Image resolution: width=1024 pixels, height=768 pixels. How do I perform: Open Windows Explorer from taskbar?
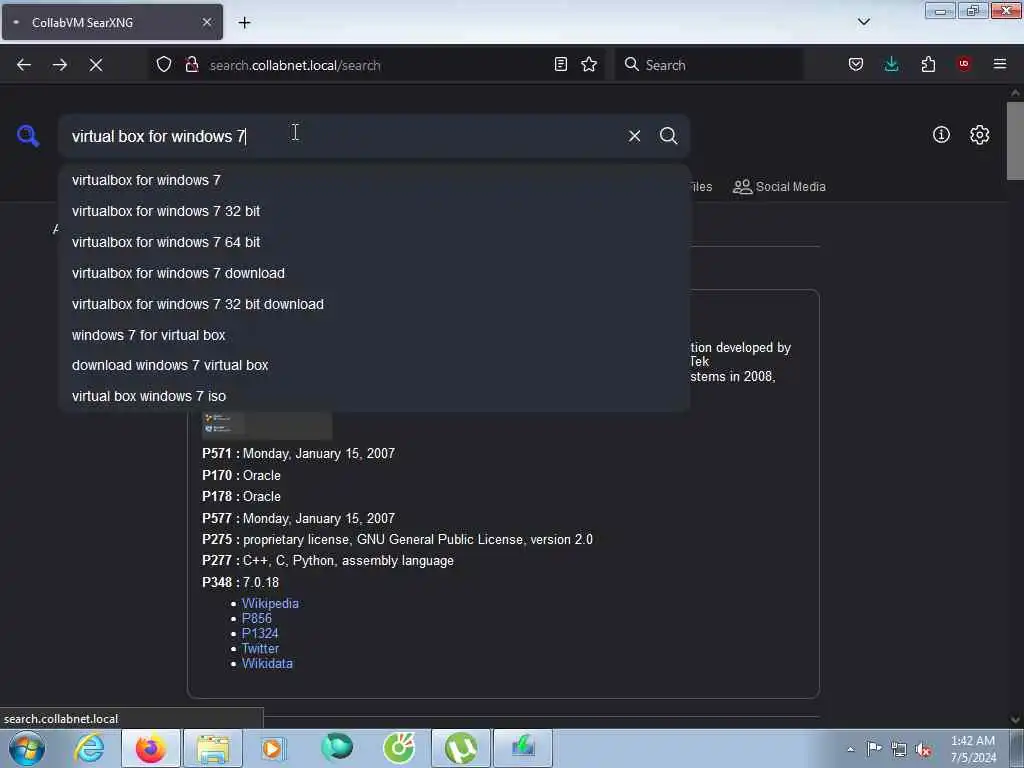pos(213,748)
